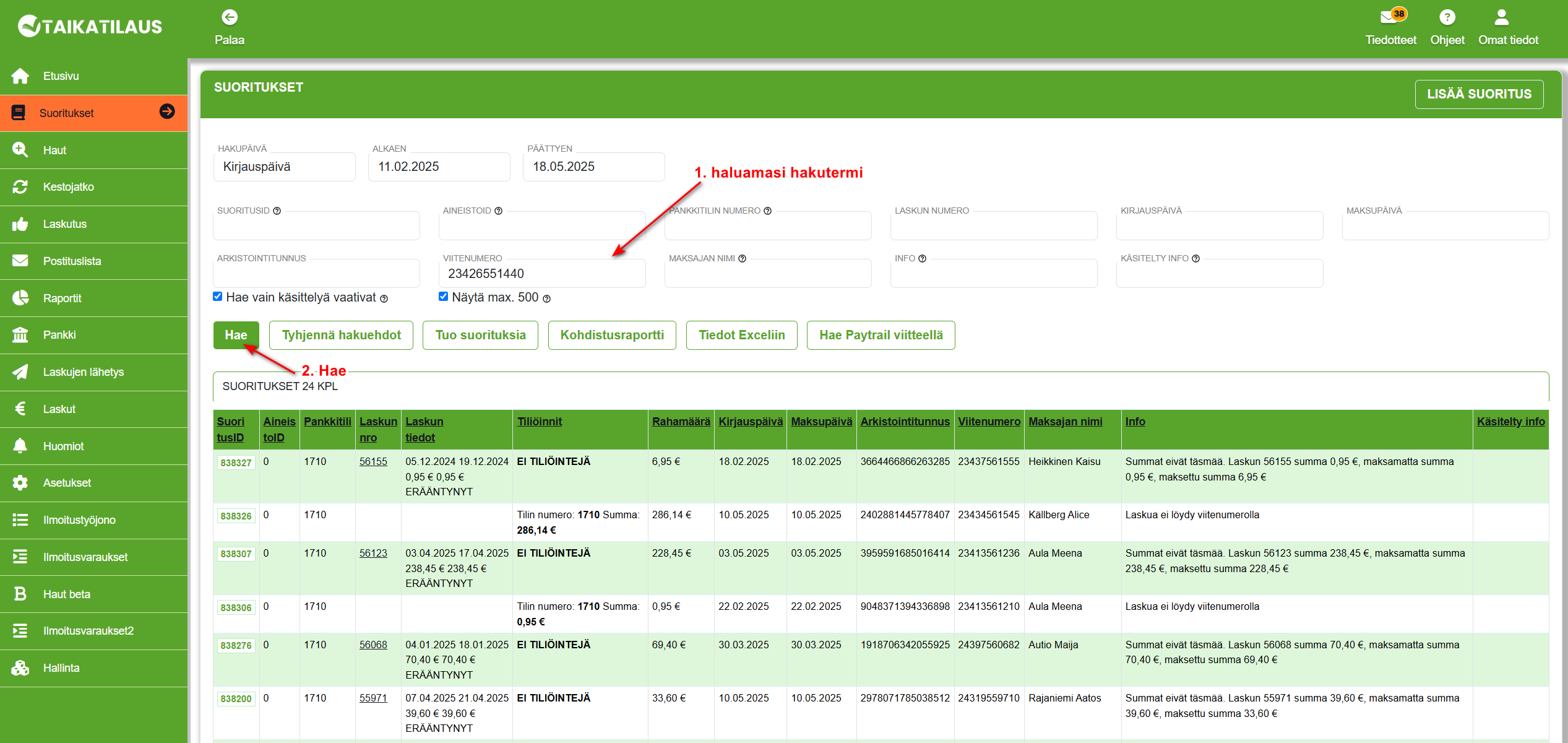Screen dimensions: 1568x743
Task: Click the Laskujen lähetys paper plane icon
Action: (x=20, y=371)
